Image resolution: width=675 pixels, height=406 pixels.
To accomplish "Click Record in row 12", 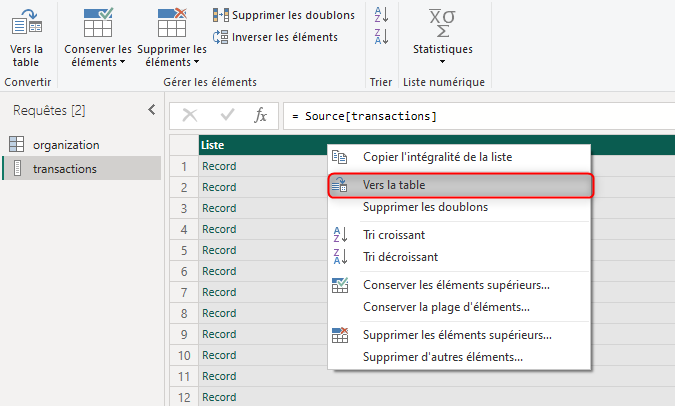I will 219,397.
